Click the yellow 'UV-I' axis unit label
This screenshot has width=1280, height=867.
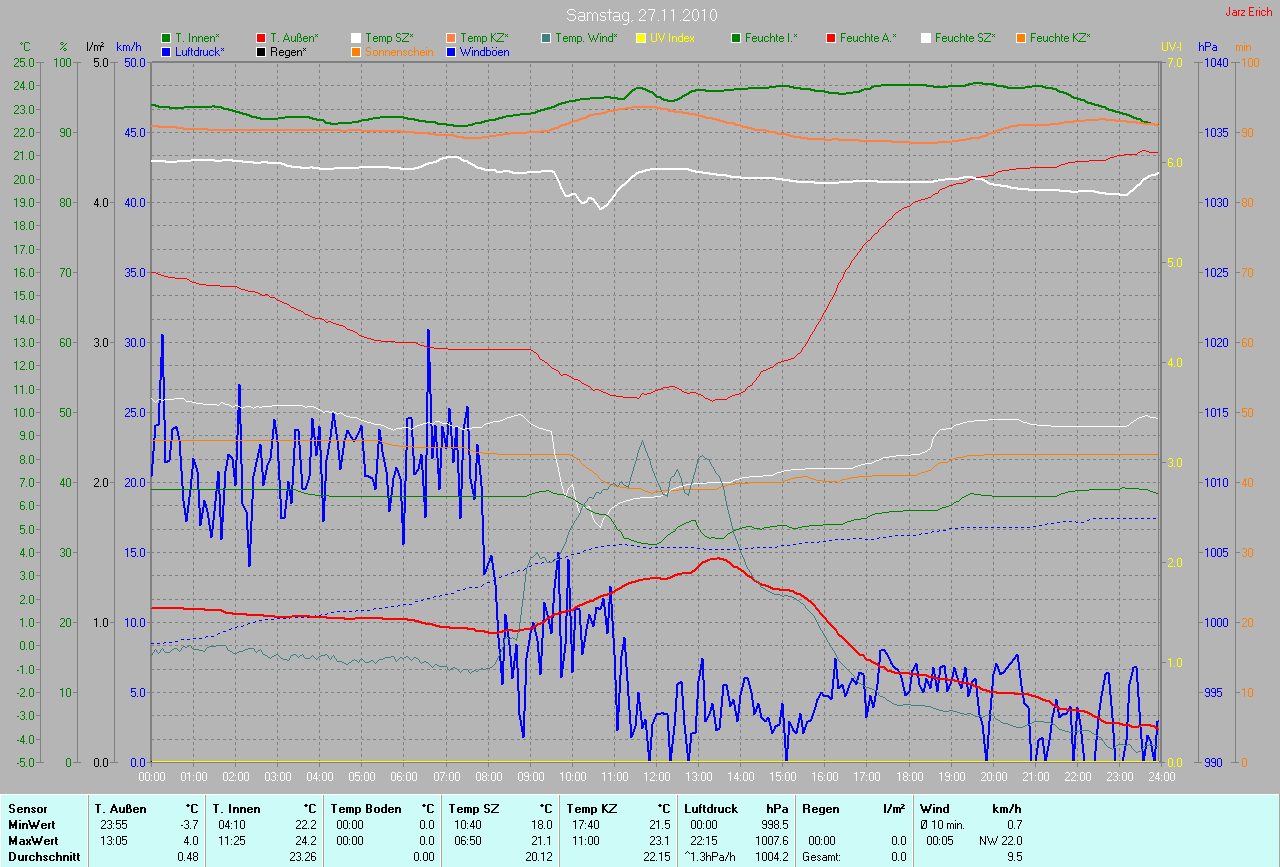[x=1171, y=47]
